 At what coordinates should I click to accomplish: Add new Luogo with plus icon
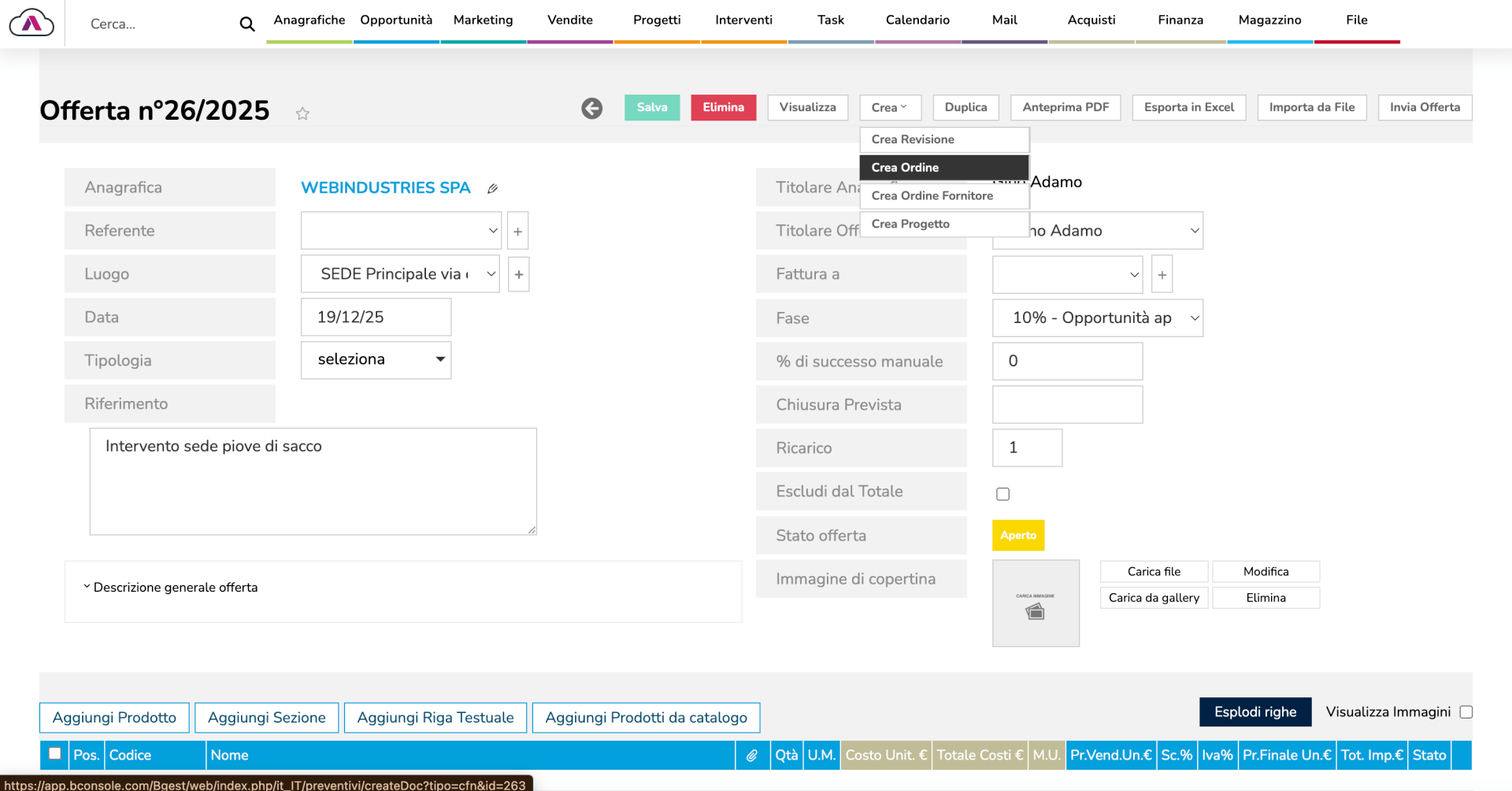point(518,275)
